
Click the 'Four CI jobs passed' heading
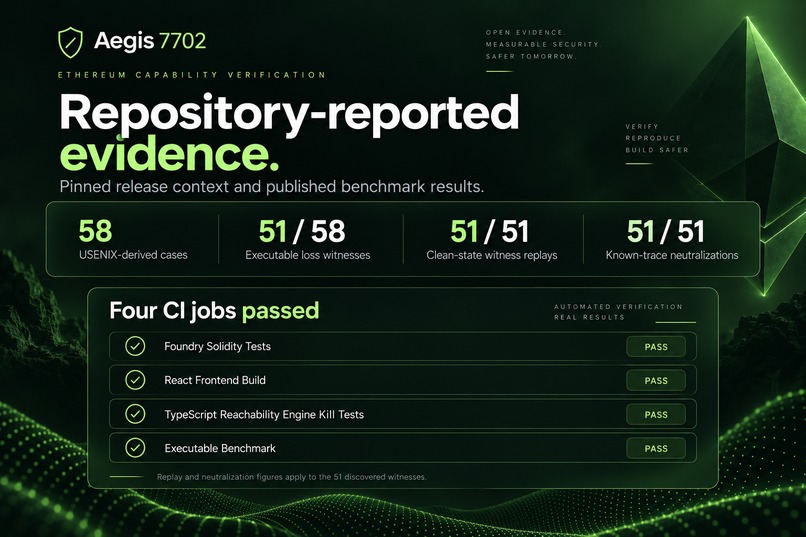[x=214, y=311]
